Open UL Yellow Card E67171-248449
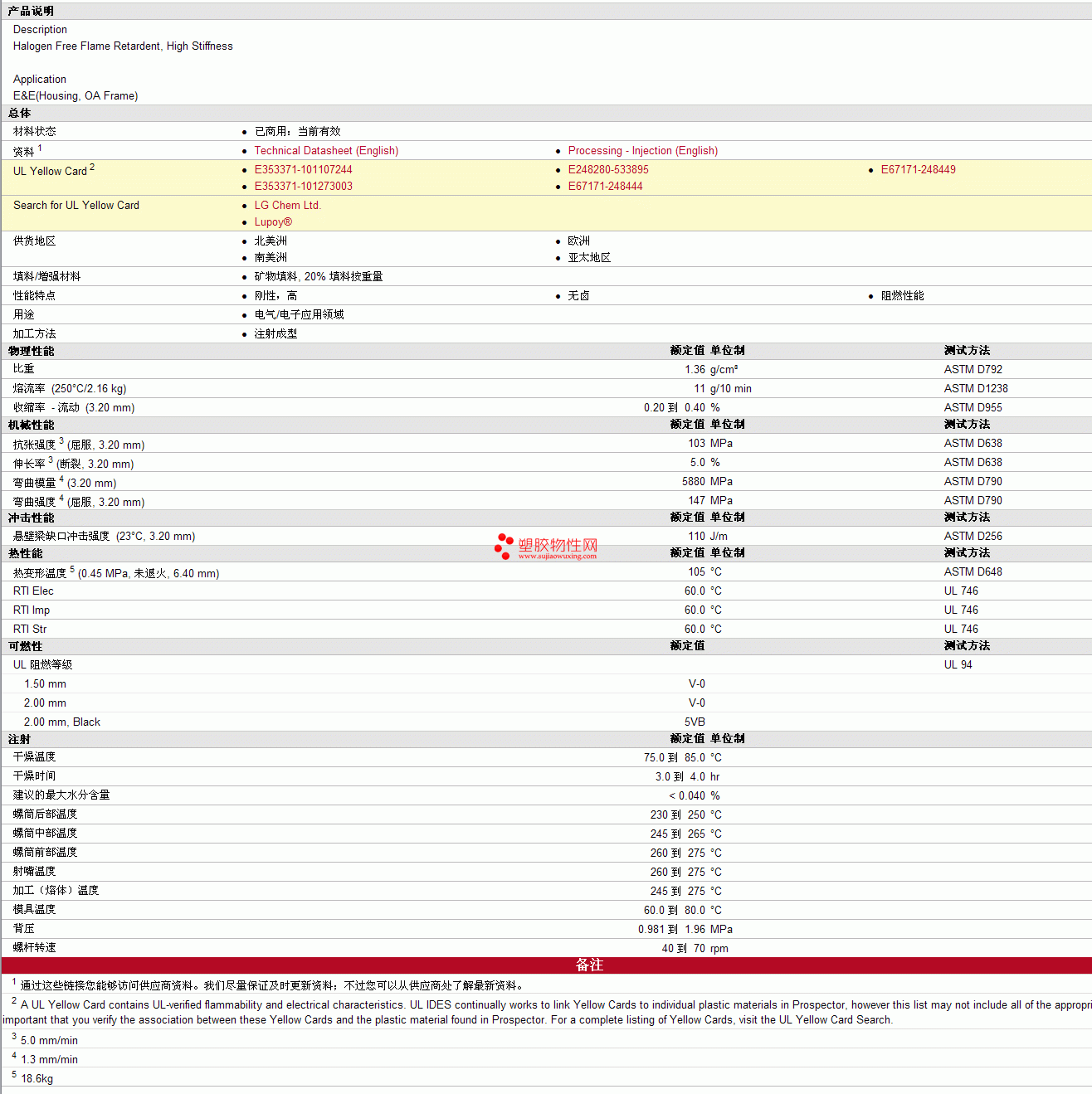This screenshot has height=1094, width=1092. click(918, 170)
